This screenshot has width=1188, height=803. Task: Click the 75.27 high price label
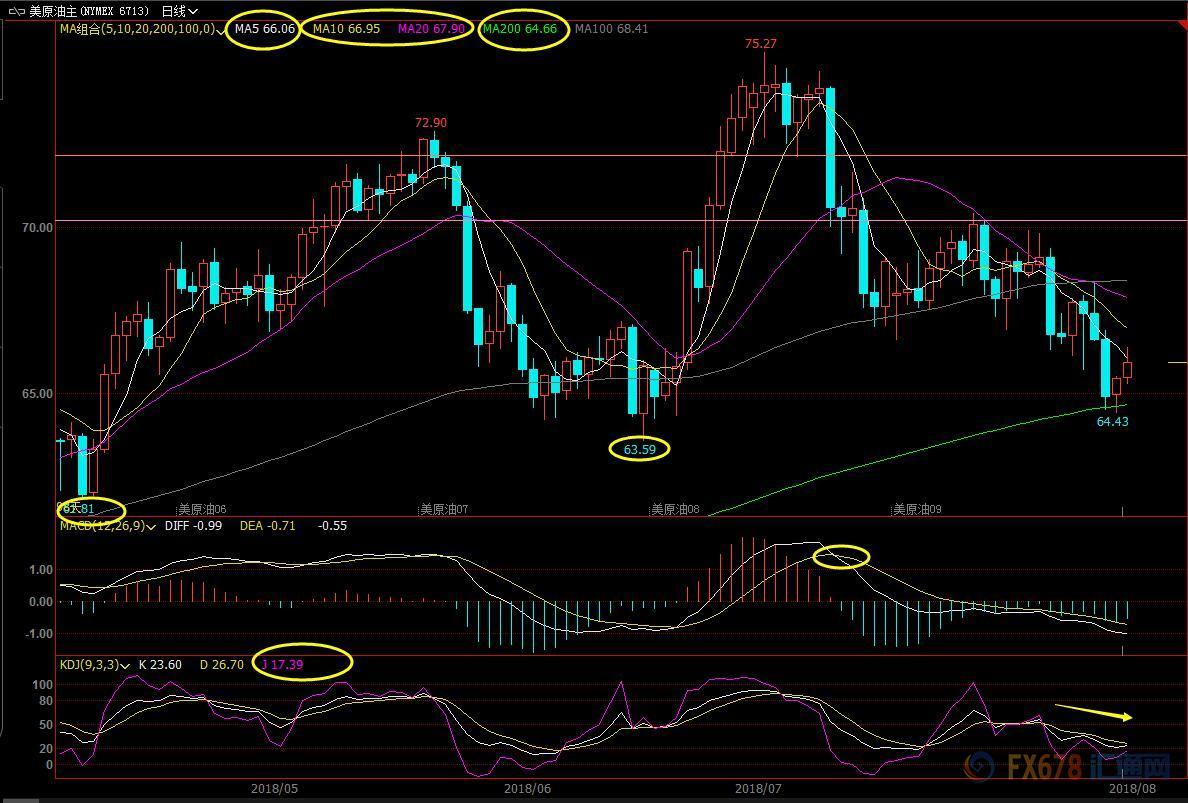point(760,44)
